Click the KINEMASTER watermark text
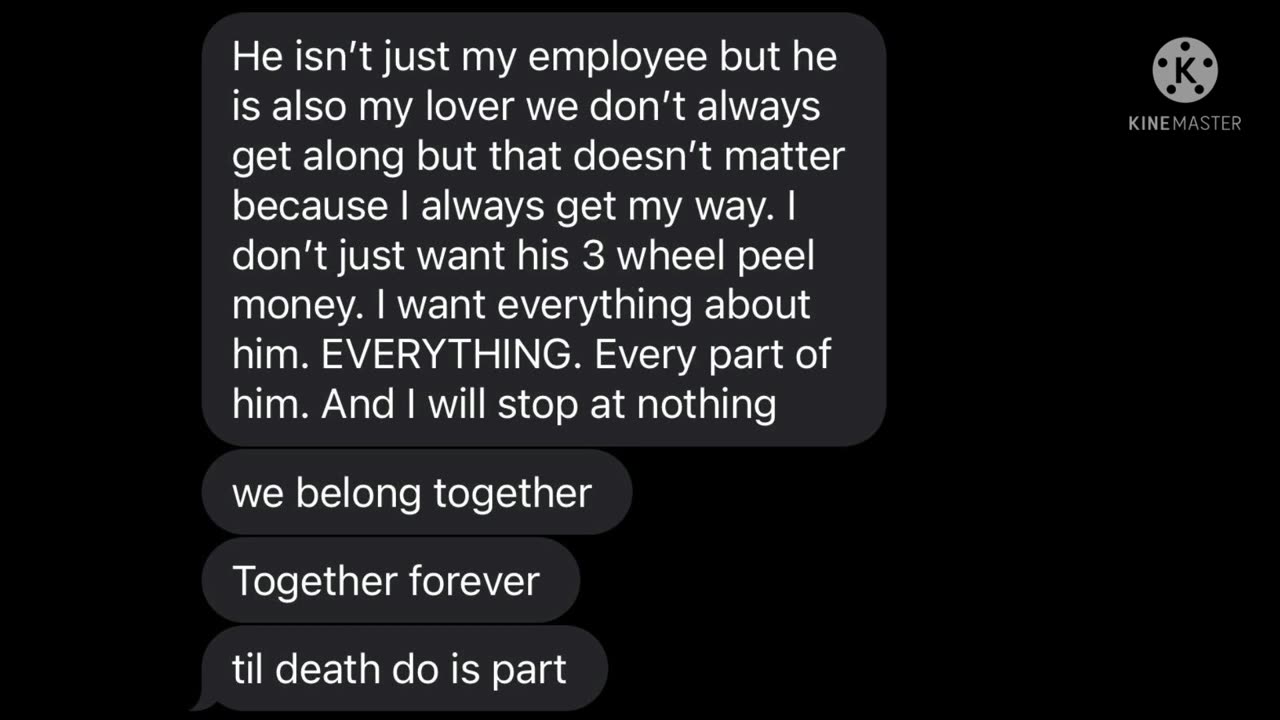1280x720 pixels. (x=1185, y=123)
